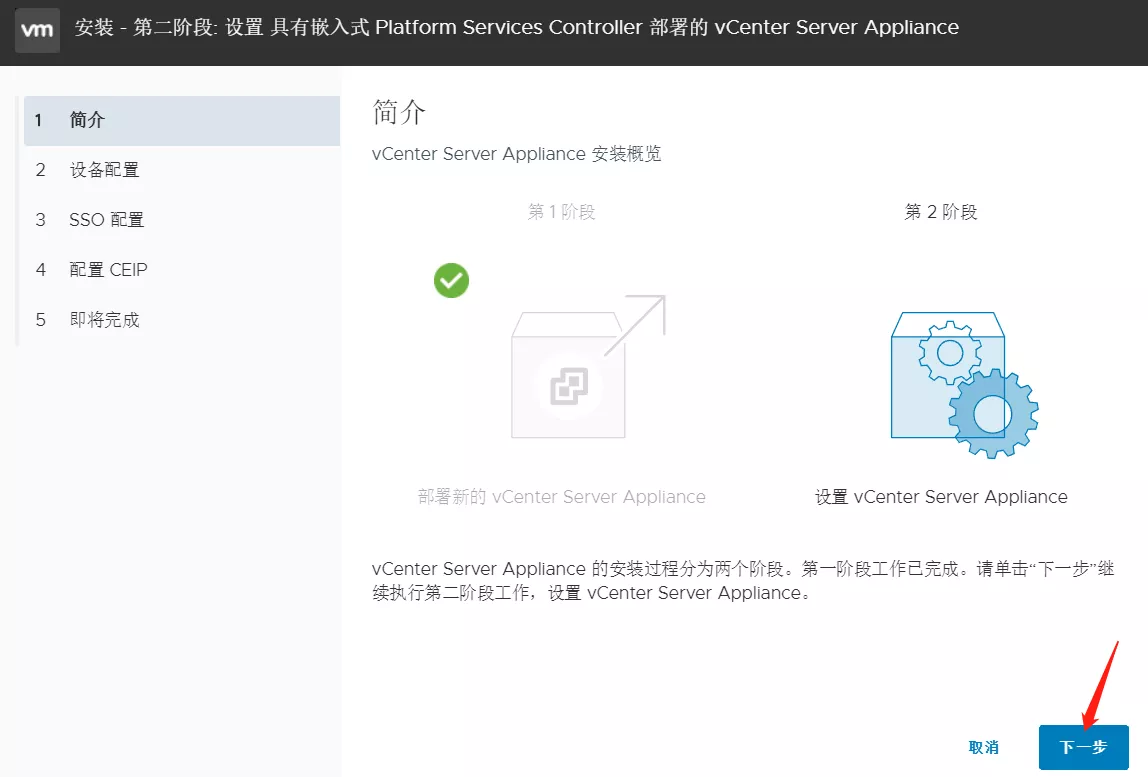Click the 安装概览 subtitle text
Viewport: 1148px width, 777px height.
click(x=516, y=154)
